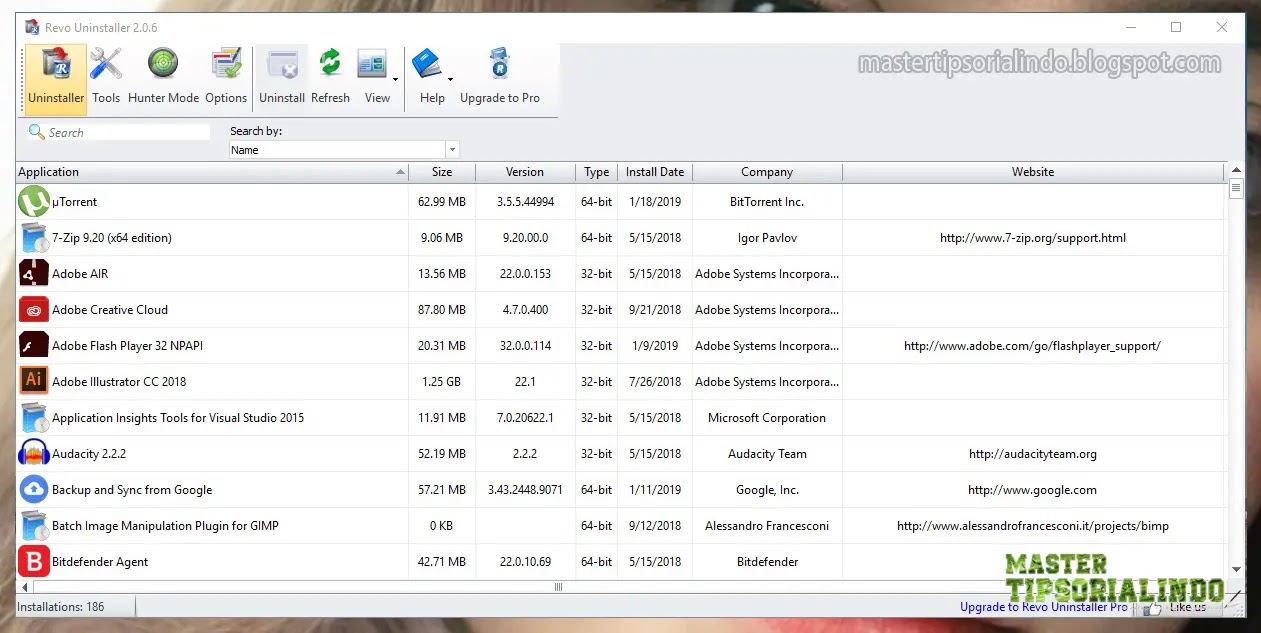Screen dimensions: 1261x633
Task: Click the View toolbar icon
Action: (373, 65)
